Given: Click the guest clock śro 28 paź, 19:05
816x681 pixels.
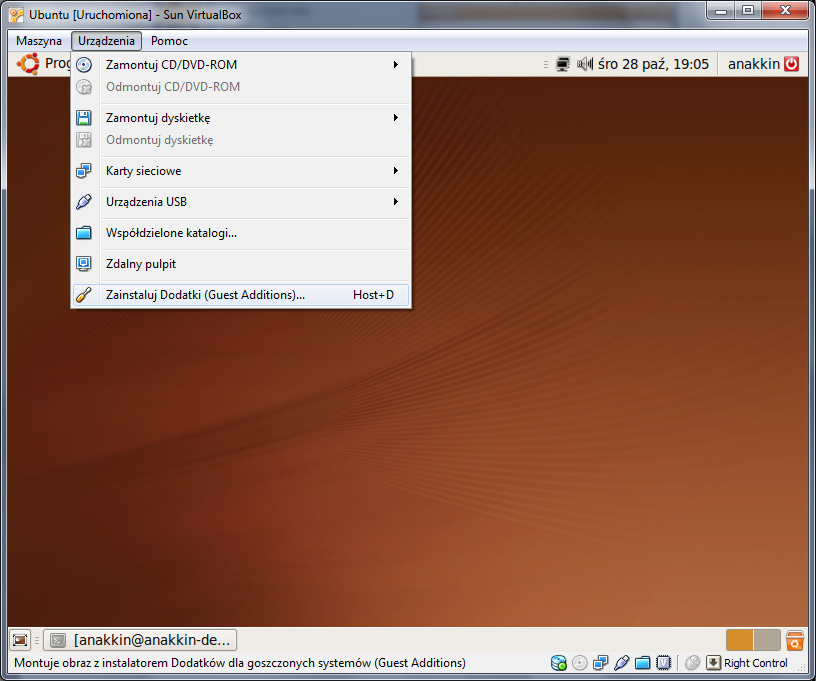Looking at the screenshot, I should 653,64.
